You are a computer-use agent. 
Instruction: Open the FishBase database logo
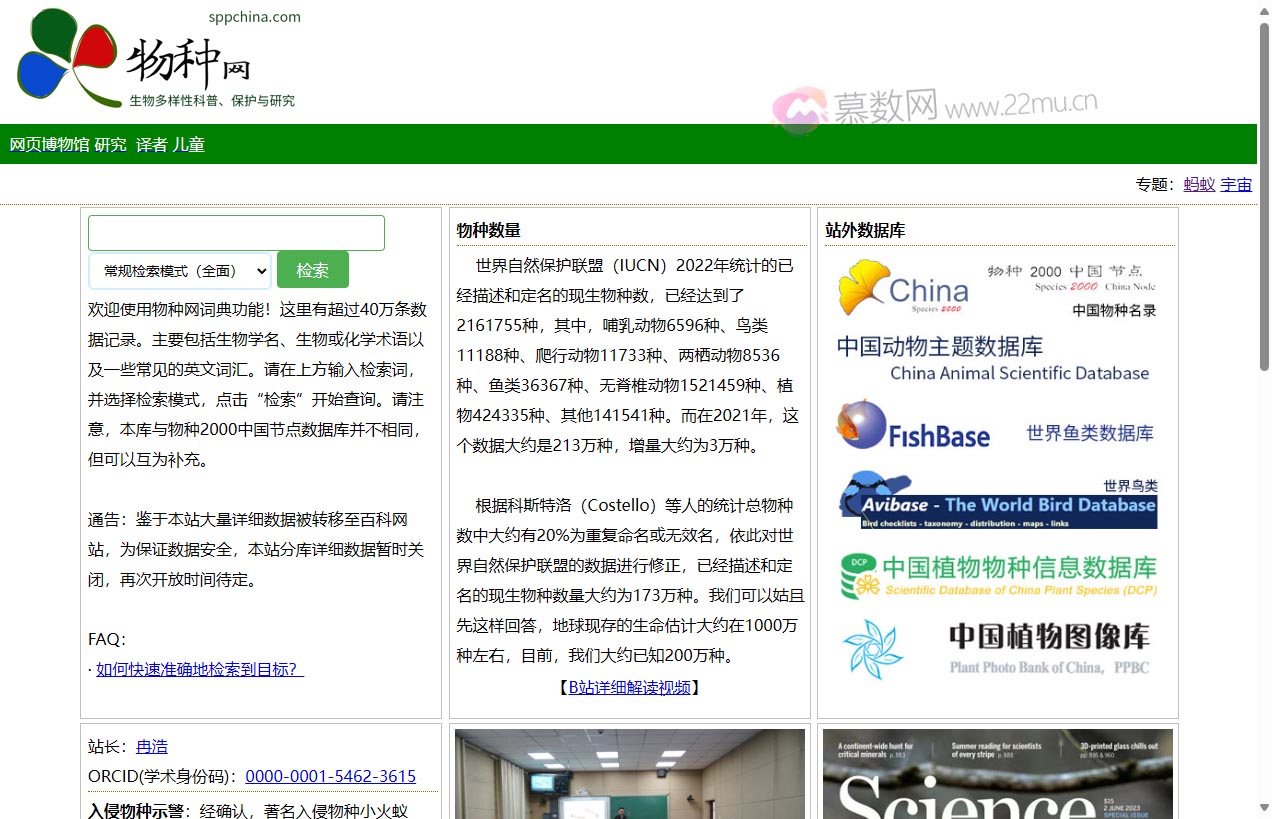997,426
